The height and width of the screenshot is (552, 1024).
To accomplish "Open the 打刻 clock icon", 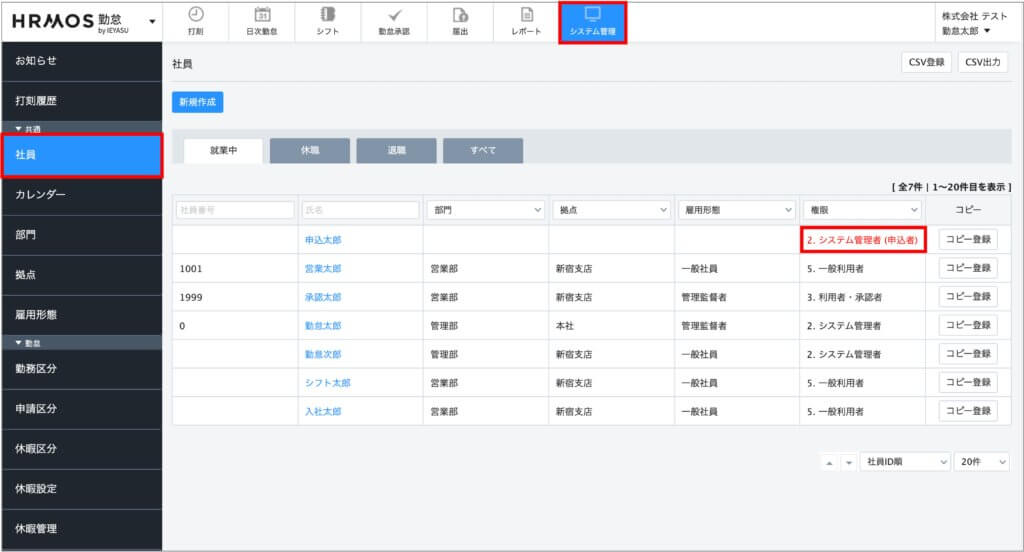I will click(x=195, y=15).
